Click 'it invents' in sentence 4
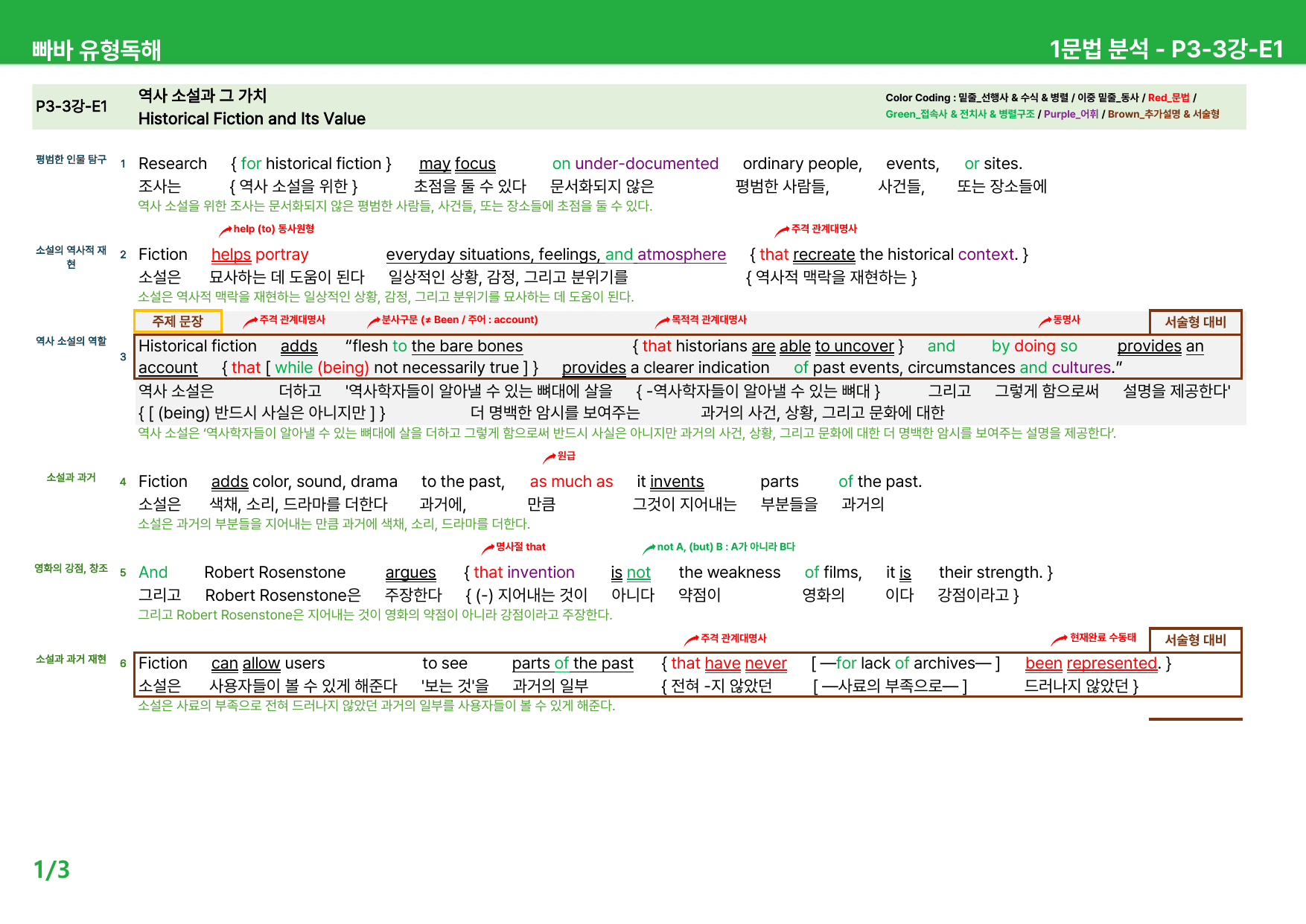This screenshot has height=924, width=1306. pyautogui.click(x=670, y=482)
